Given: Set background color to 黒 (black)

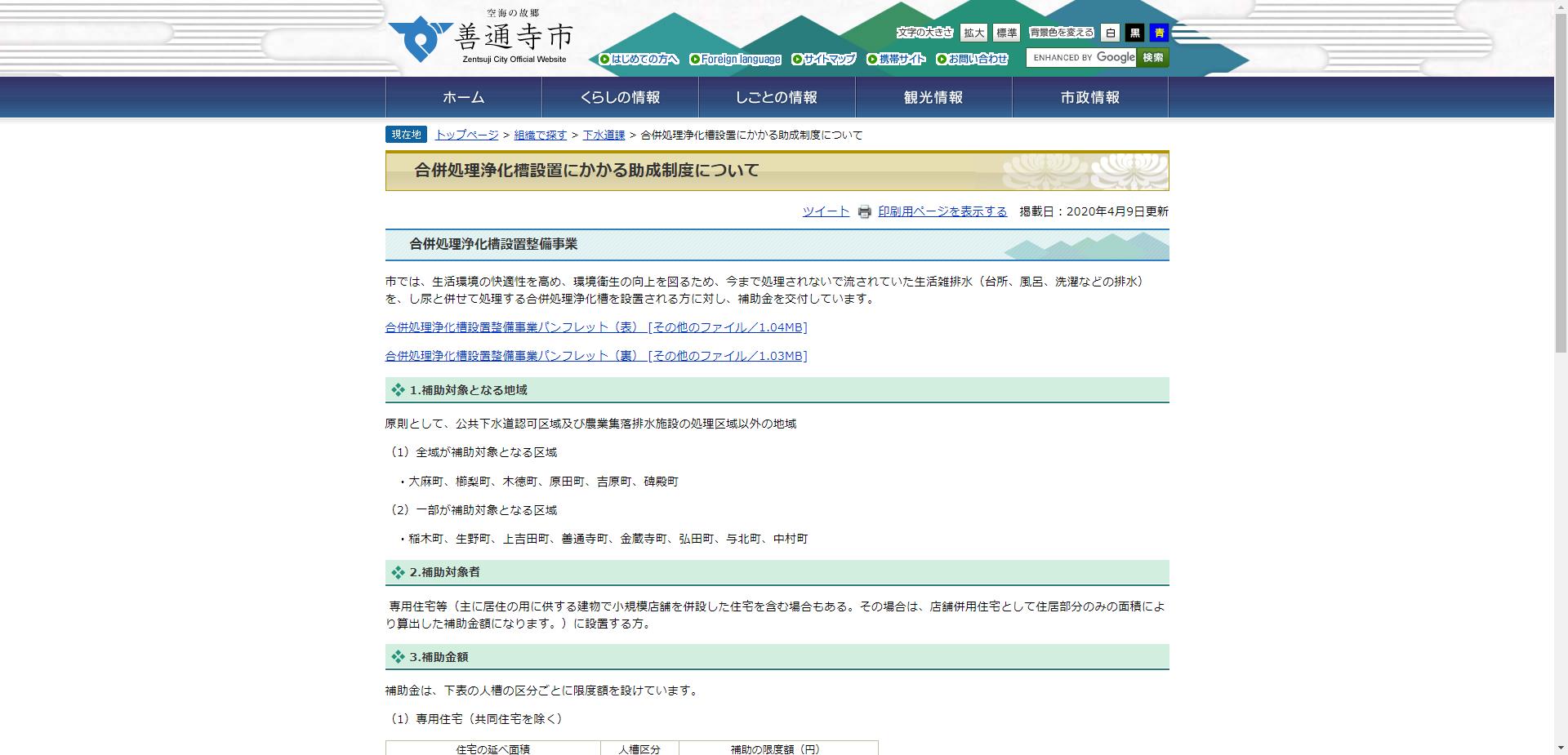Looking at the screenshot, I should (1135, 33).
